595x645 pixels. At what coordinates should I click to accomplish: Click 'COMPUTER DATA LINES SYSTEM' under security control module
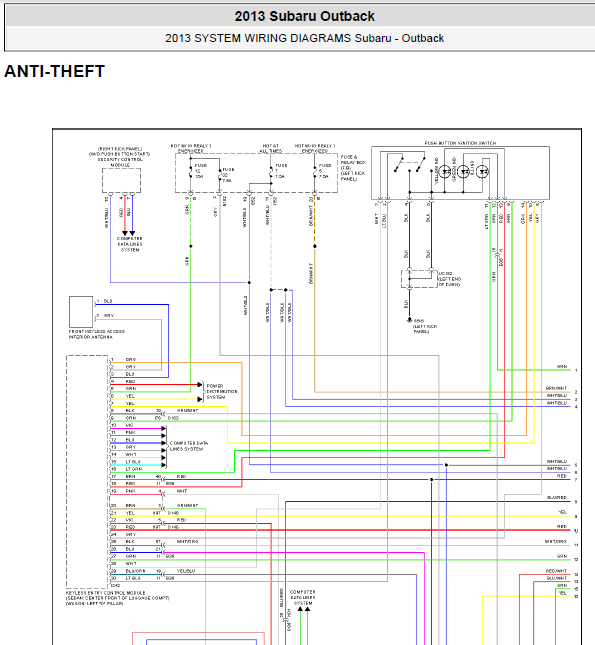click(x=130, y=244)
